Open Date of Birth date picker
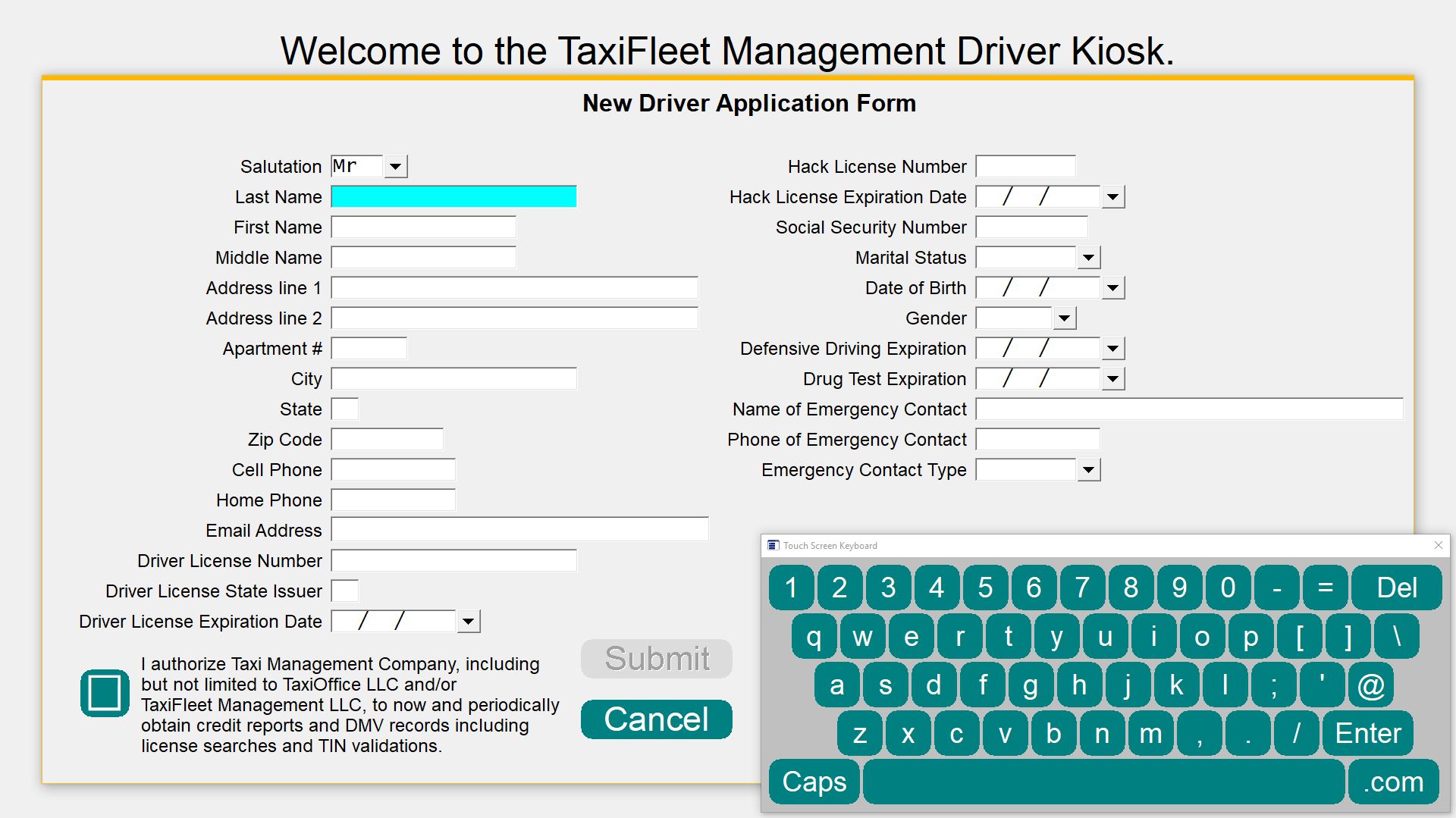1456x818 pixels. tap(1112, 288)
